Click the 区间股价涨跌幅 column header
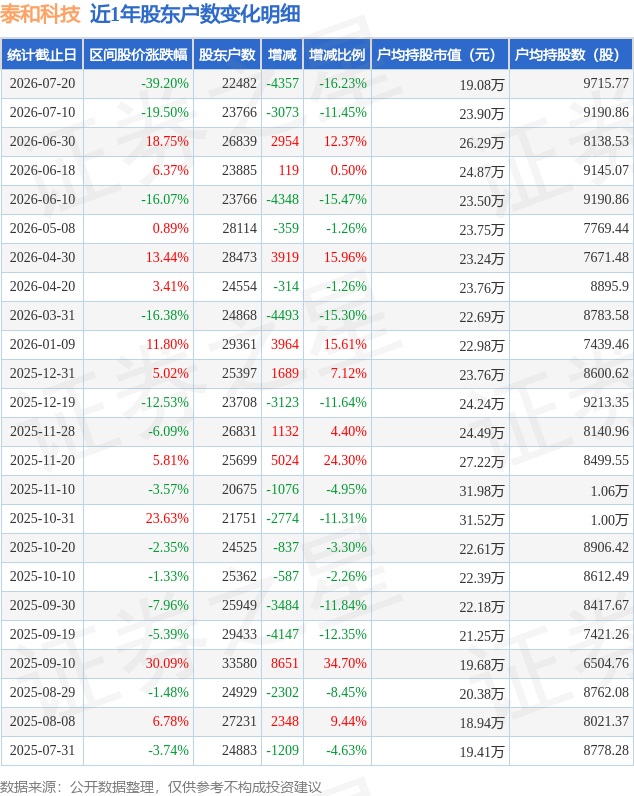634x796 pixels. click(138, 54)
